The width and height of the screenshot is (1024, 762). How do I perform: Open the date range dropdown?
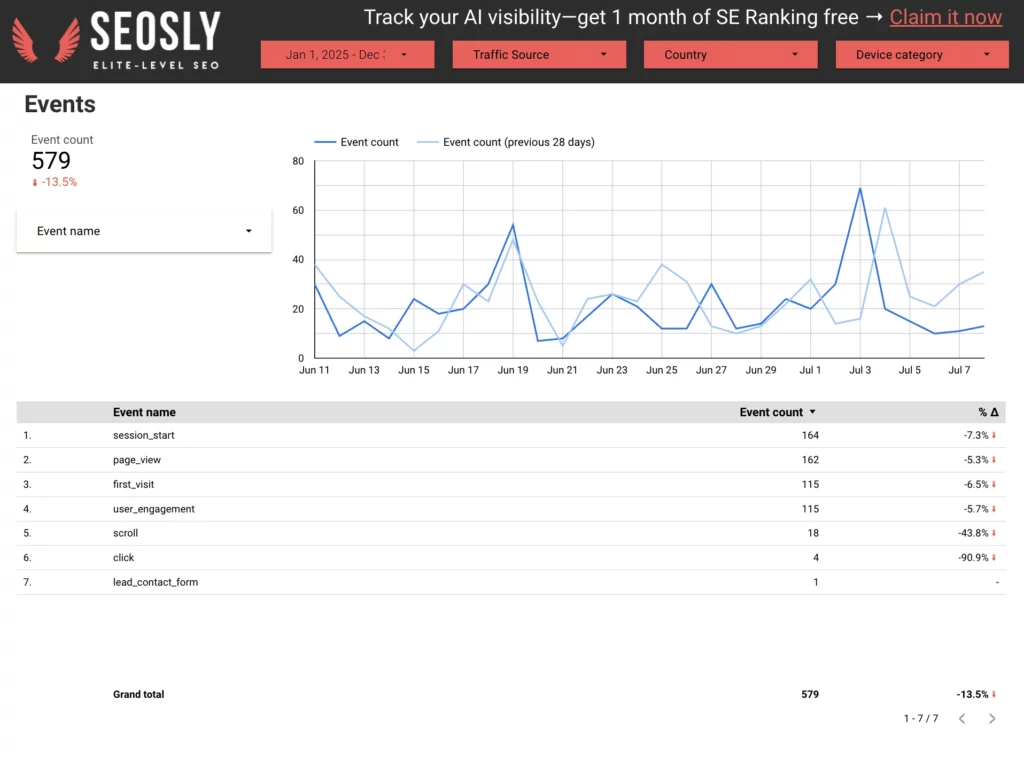click(x=347, y=55)
